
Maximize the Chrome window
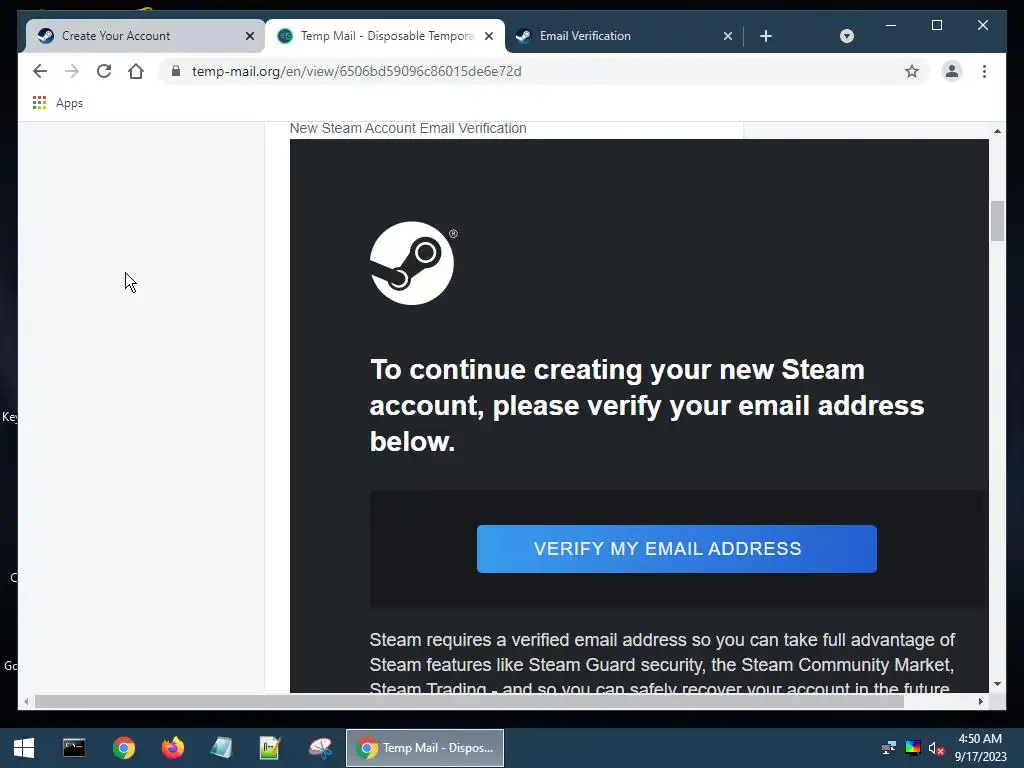pyautogui.click(x=936, y=25)
